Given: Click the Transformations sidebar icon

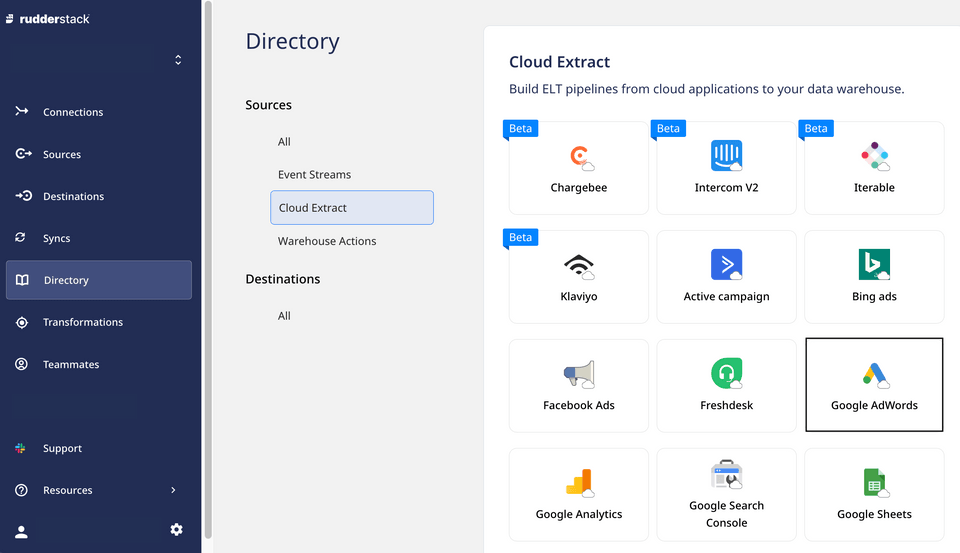Looking at the screenshot, I should pyautogui.click(x=21, y=322).
